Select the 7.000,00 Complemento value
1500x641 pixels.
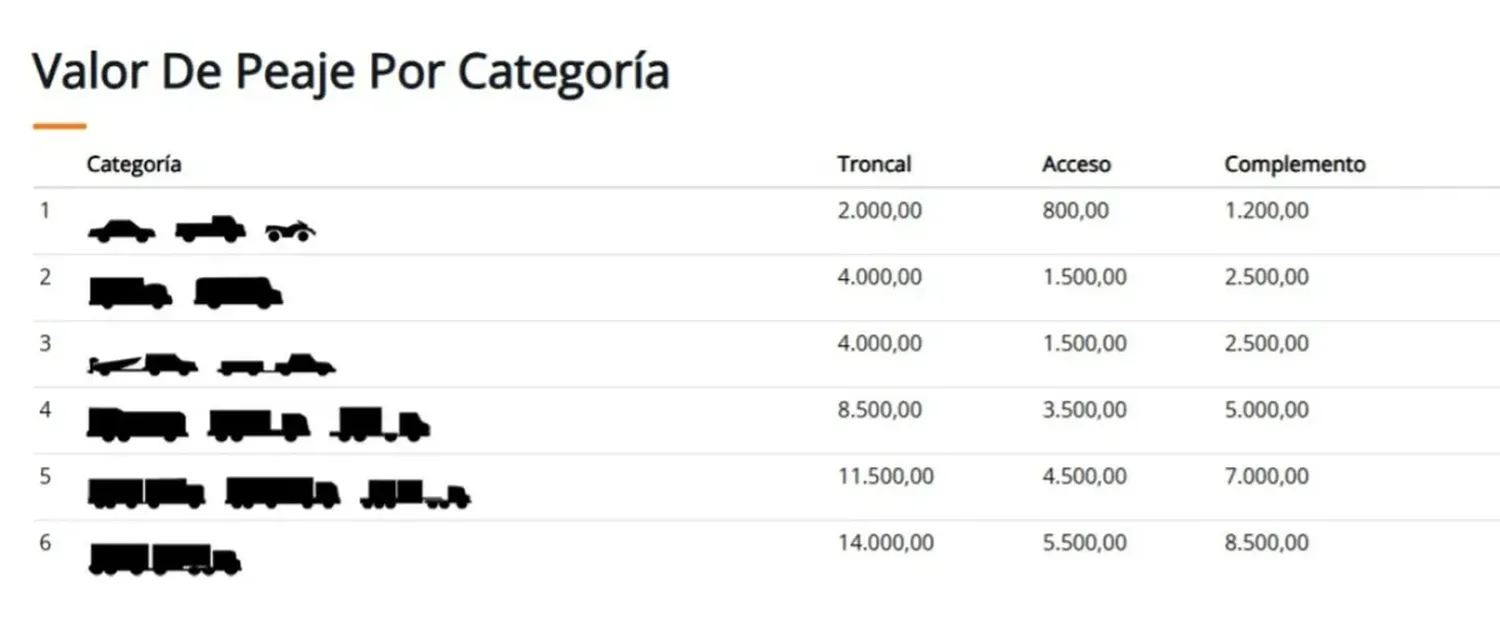tap(1266, 477)
